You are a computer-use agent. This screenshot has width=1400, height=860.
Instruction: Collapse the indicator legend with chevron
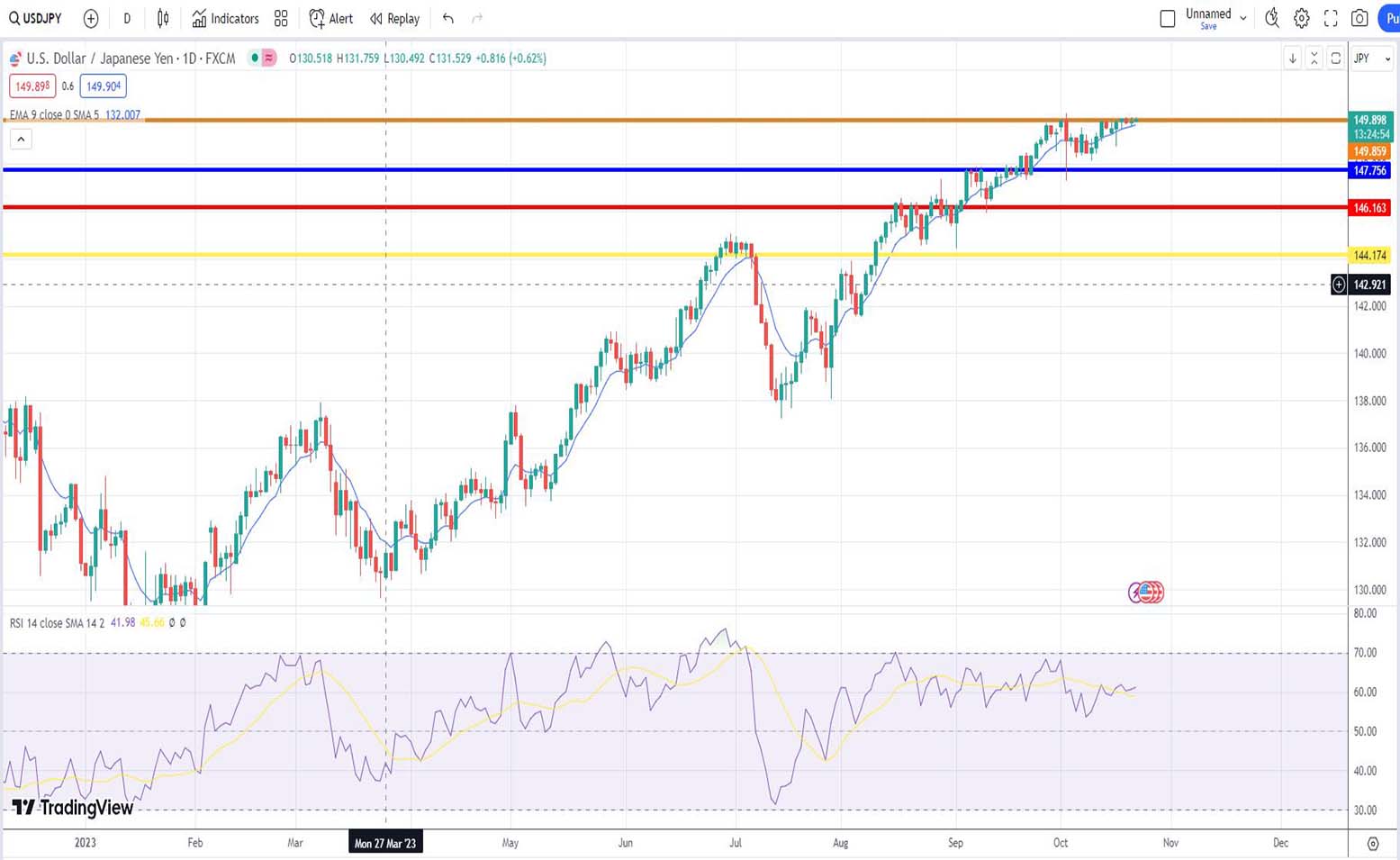21,139
